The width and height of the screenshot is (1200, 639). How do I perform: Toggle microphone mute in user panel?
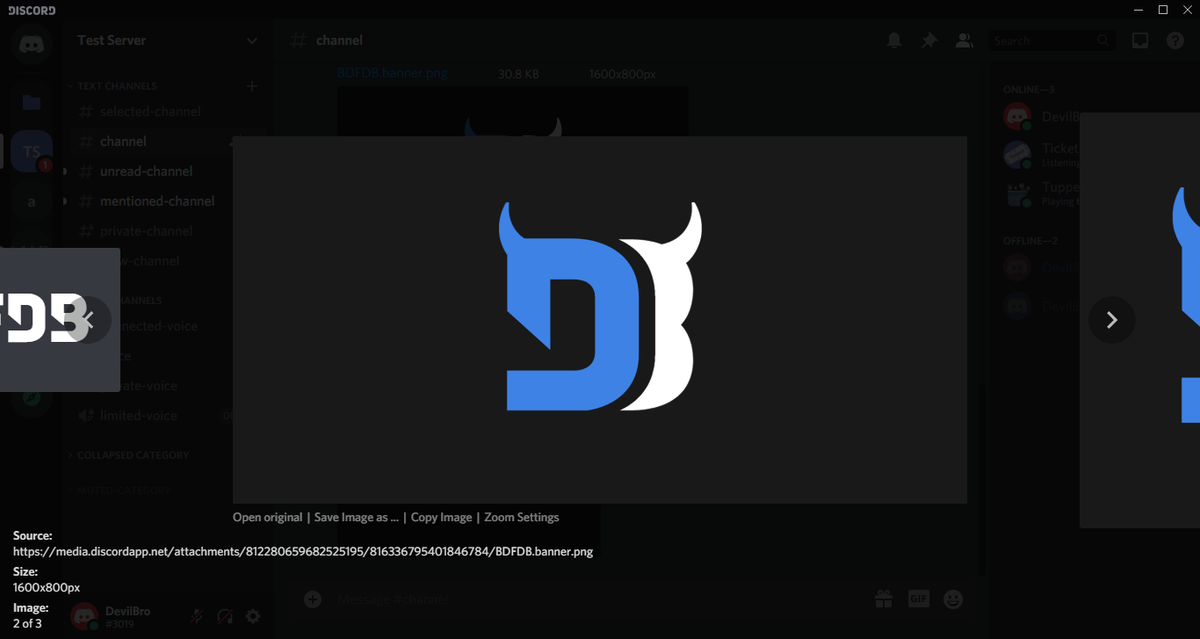coord(197,617)
